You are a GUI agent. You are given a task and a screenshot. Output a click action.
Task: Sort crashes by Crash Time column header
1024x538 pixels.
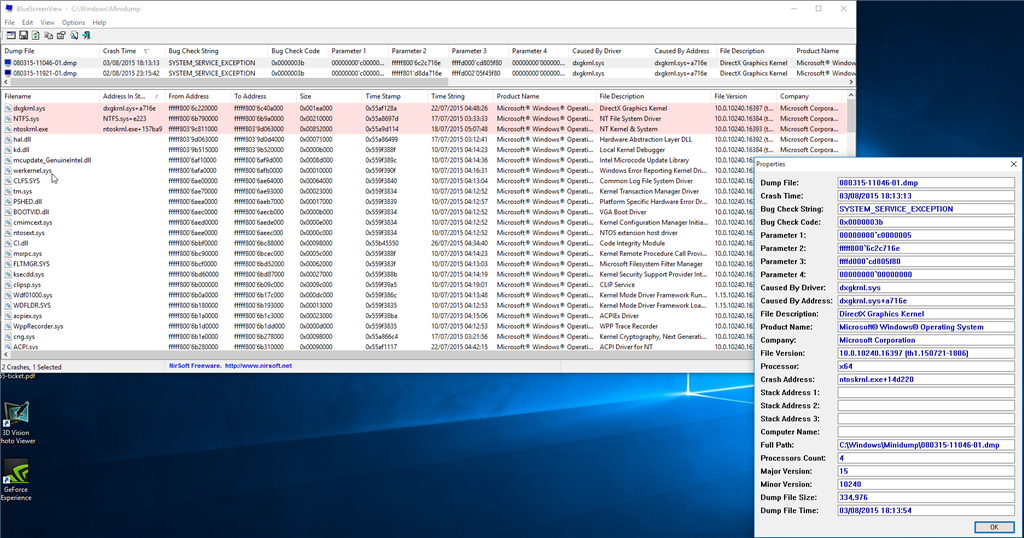(x=131, y=51)
